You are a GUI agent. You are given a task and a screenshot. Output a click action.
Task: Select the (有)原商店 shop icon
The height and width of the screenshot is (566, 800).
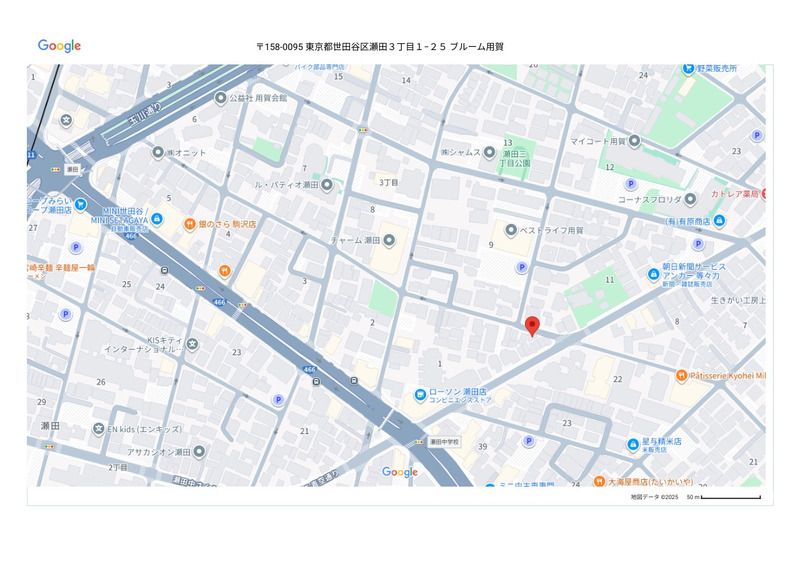tap(719, 221)
